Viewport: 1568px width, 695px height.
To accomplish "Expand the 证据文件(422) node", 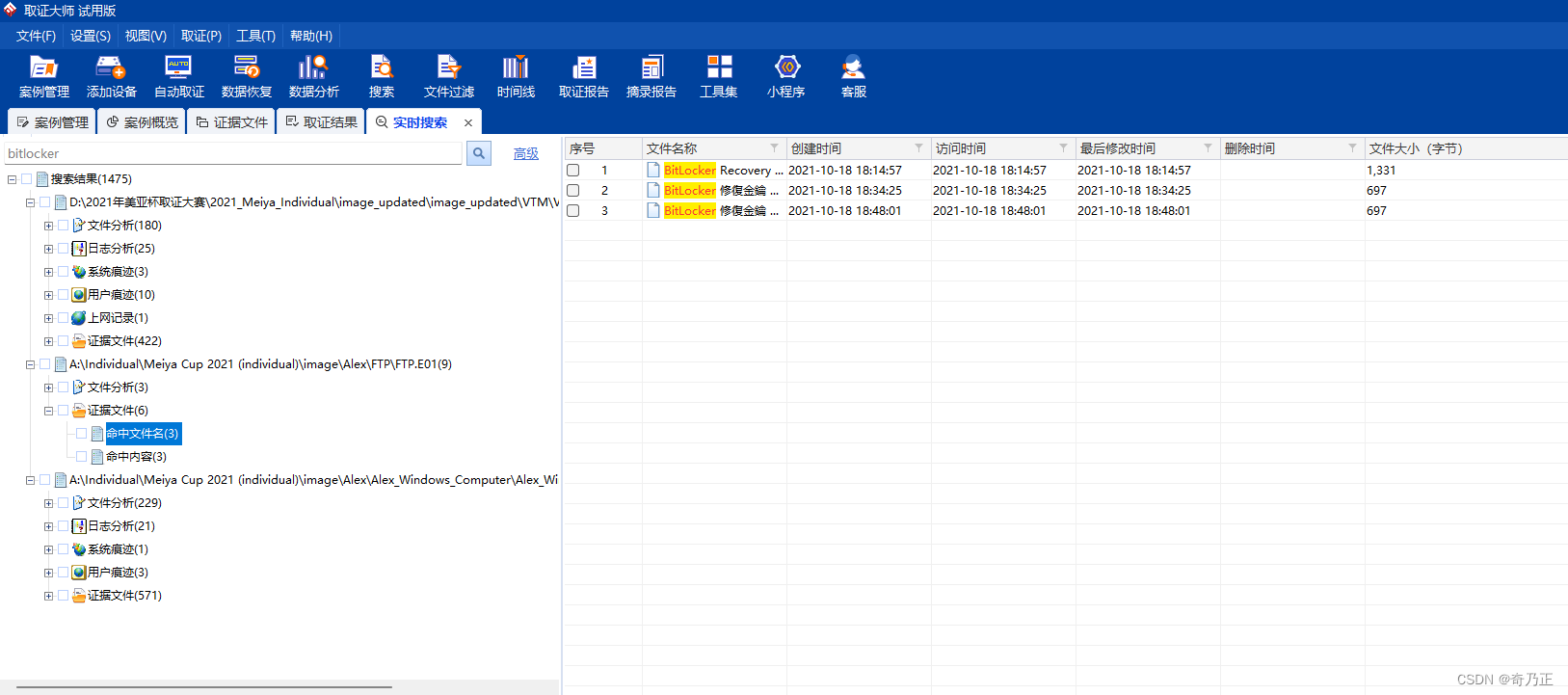I will point(48,341).
